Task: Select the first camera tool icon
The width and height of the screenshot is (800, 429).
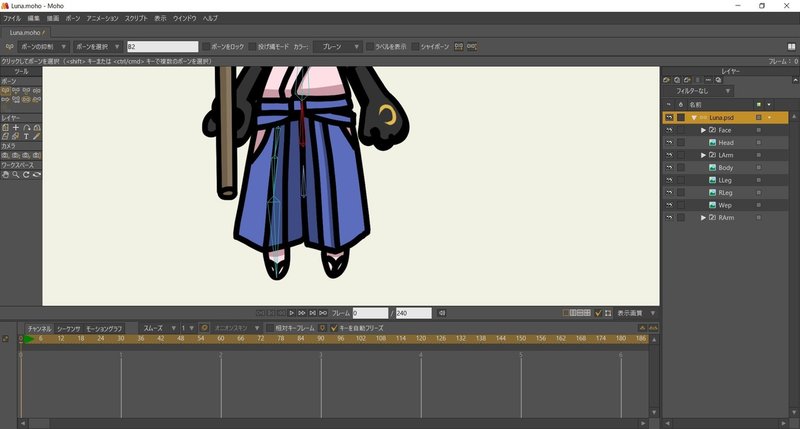Action: (x=6, y=156)
